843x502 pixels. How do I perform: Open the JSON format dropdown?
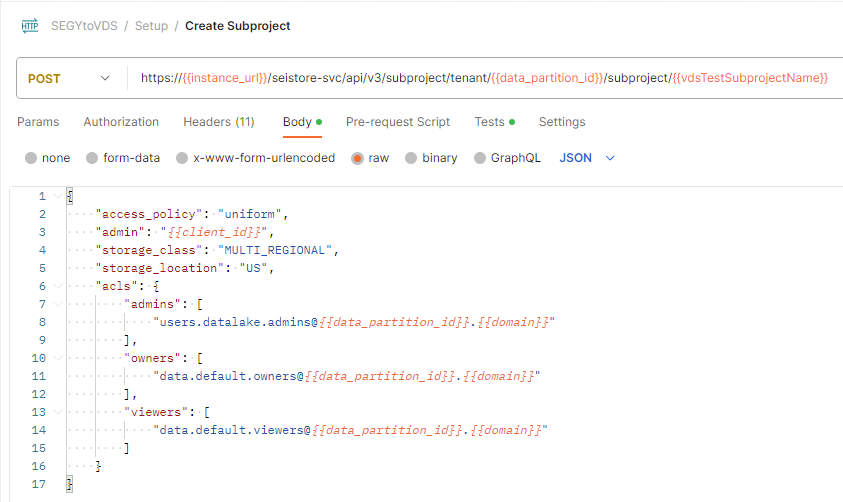pyautogui.click(x=587, y=158)
